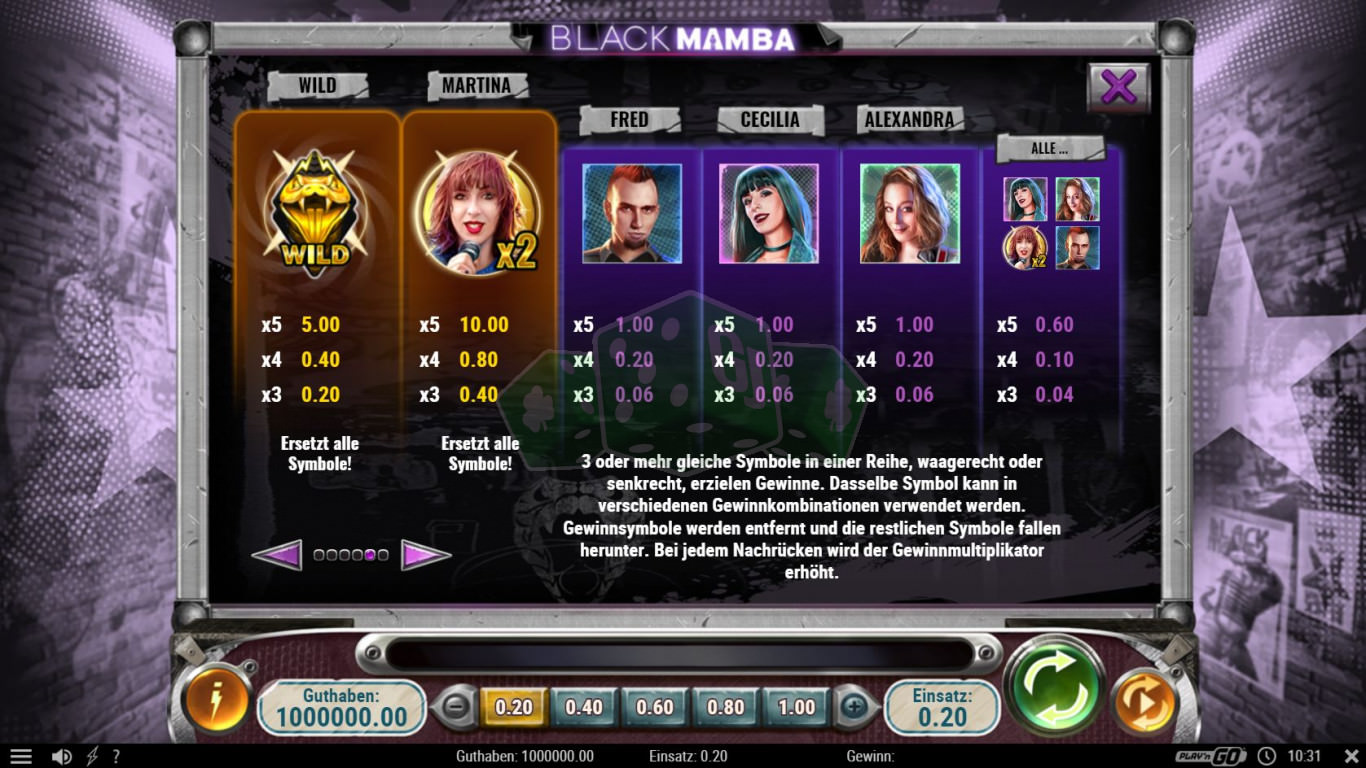The height and width of the screenshot is (768, 1366).
Task: Go to the previous paytable page arrow
Action: [x=277, y=554]
